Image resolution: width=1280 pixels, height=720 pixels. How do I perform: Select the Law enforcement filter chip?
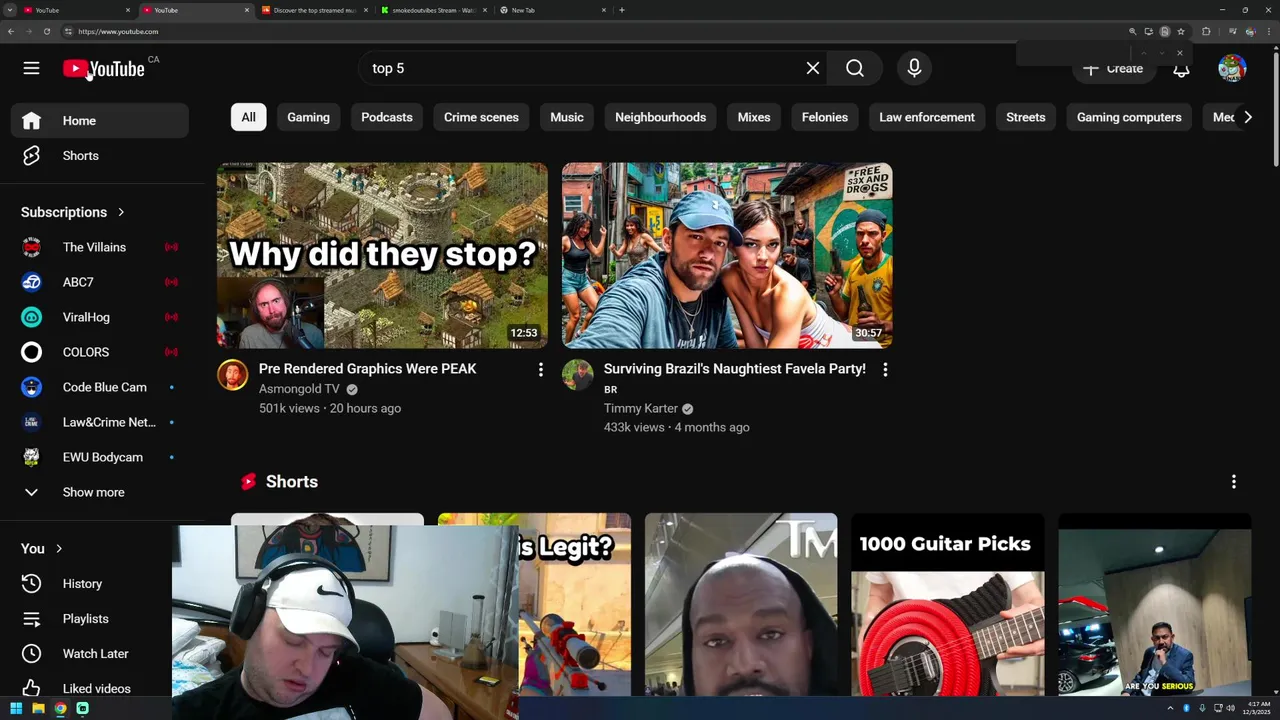pyautogui.click(x=927, y=117)
